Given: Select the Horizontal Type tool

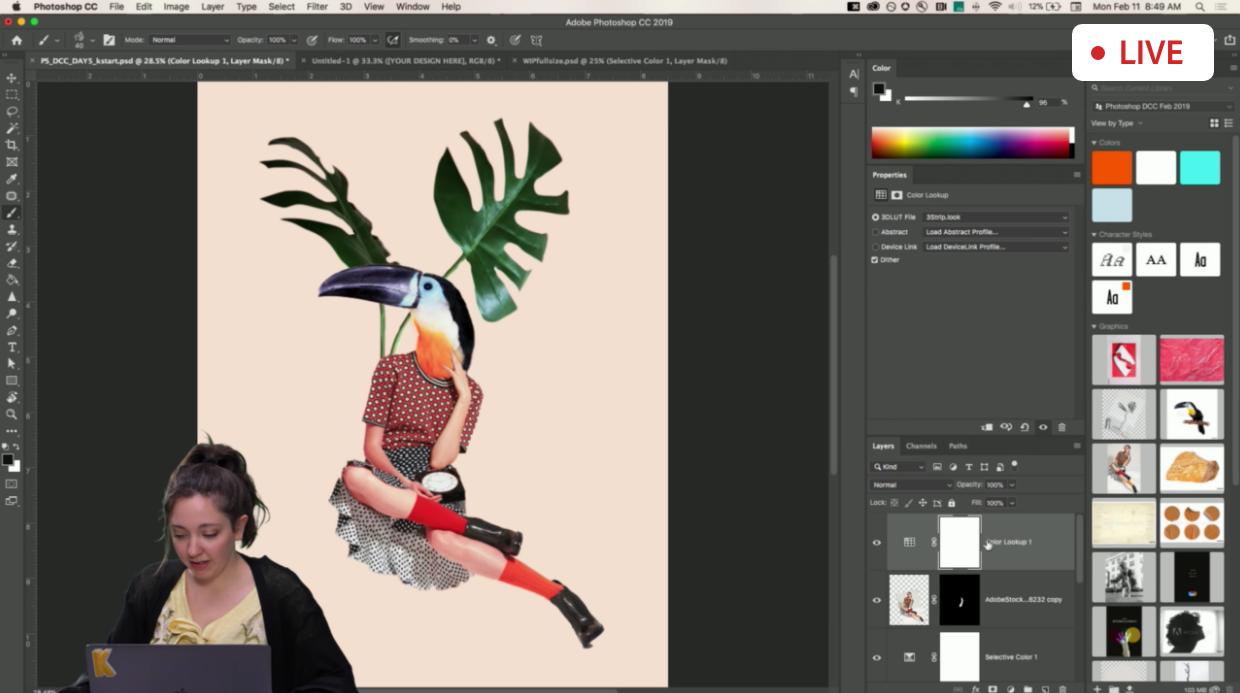Looking at the screenshot, I should point(12,347).
